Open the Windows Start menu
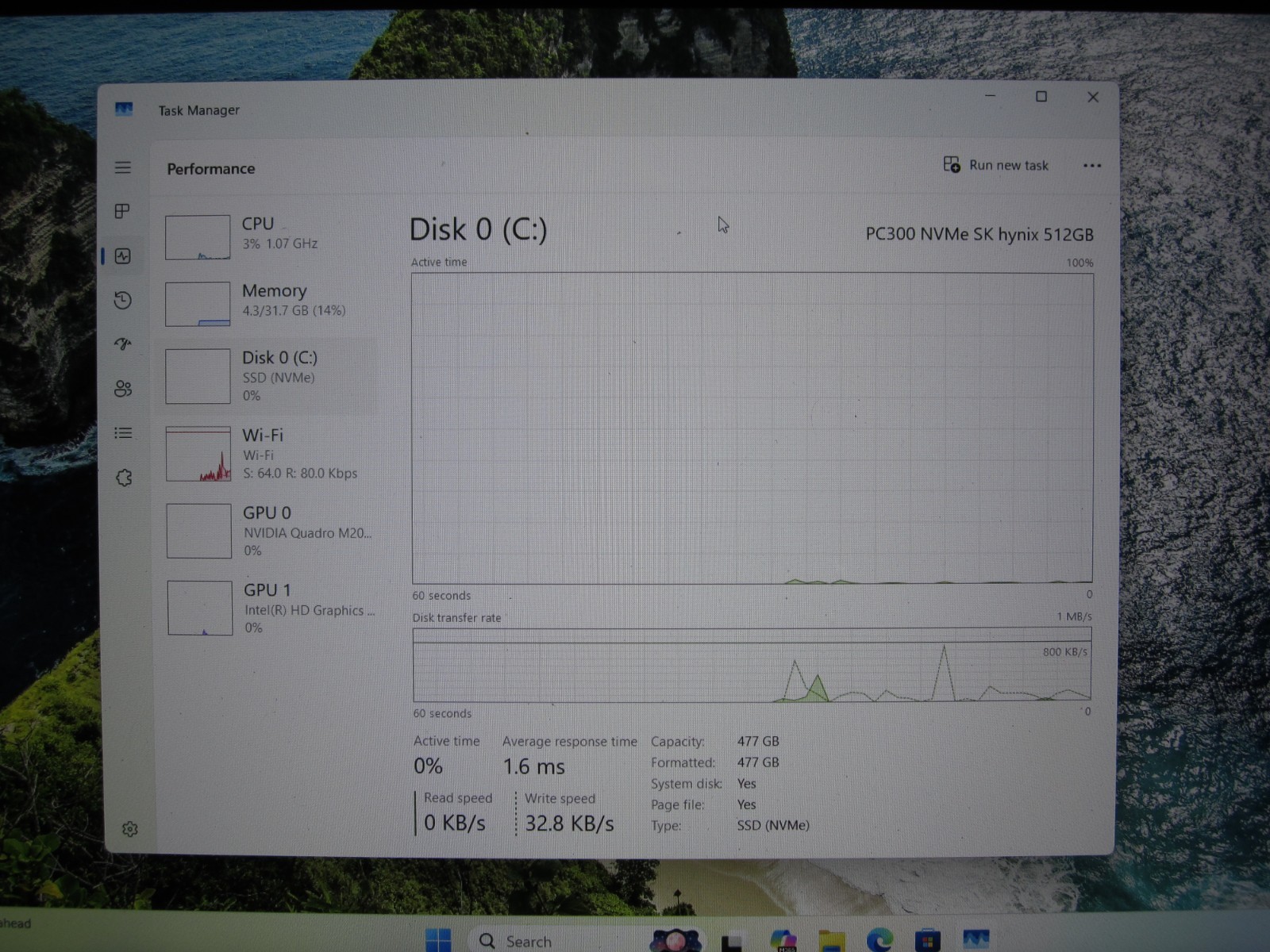Image resolution: width=1270 pixels, height=952 pixels. [438, 940]
